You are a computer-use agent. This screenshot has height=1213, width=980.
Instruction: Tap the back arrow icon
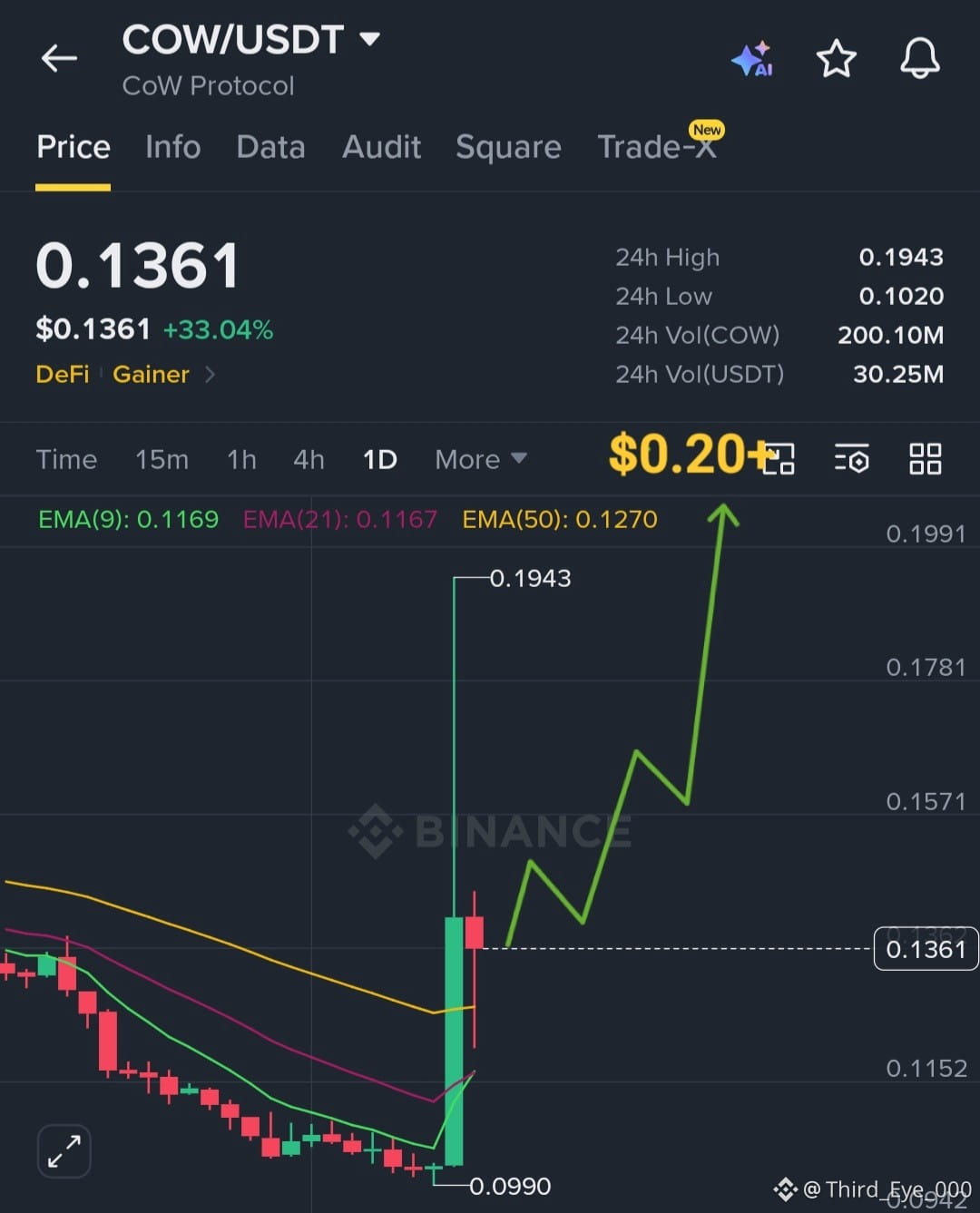[x=59, y=59]
